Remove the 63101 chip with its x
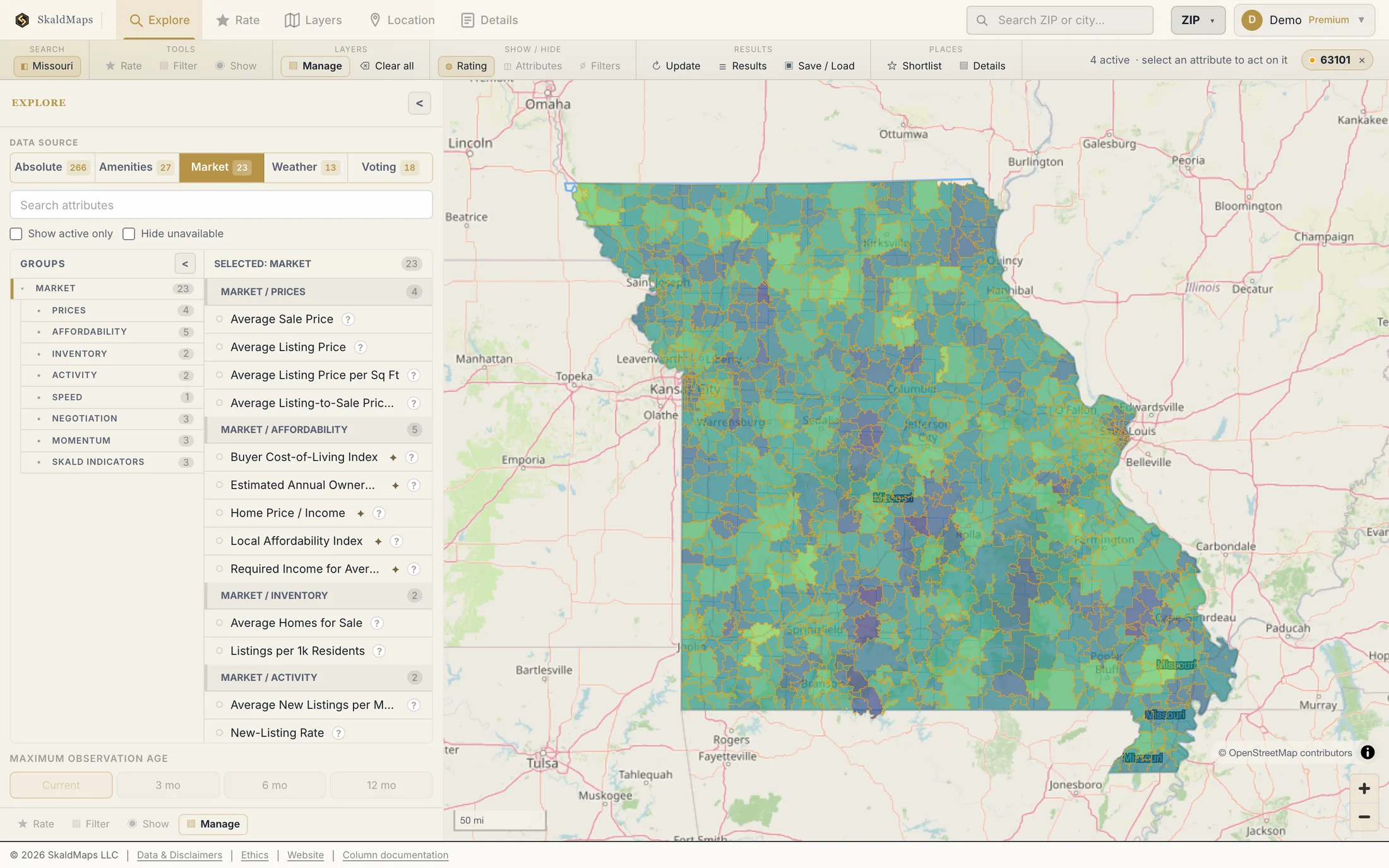 tap(1362, 61)
